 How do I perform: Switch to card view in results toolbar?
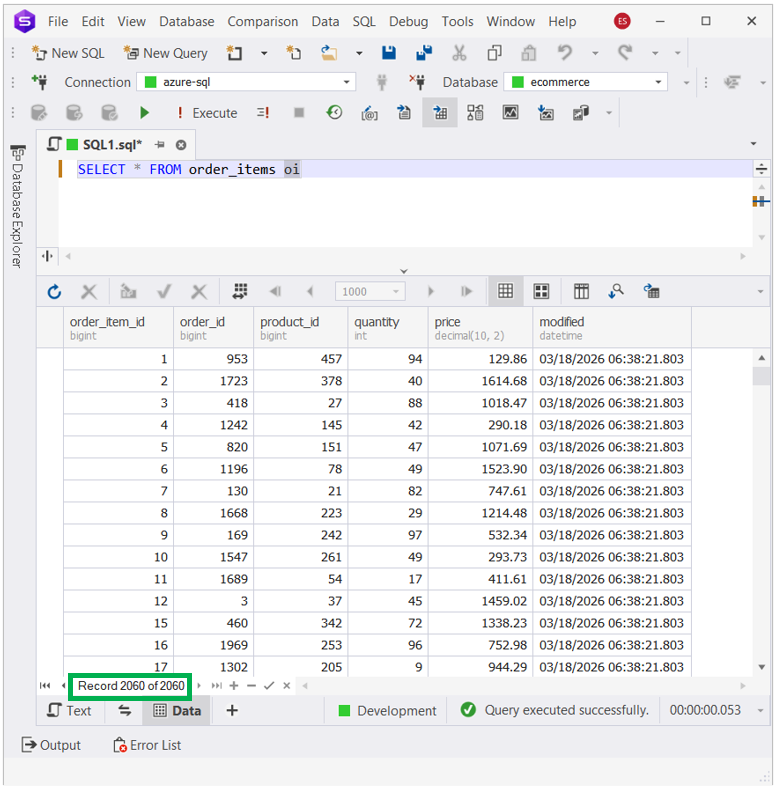[541, 292]
